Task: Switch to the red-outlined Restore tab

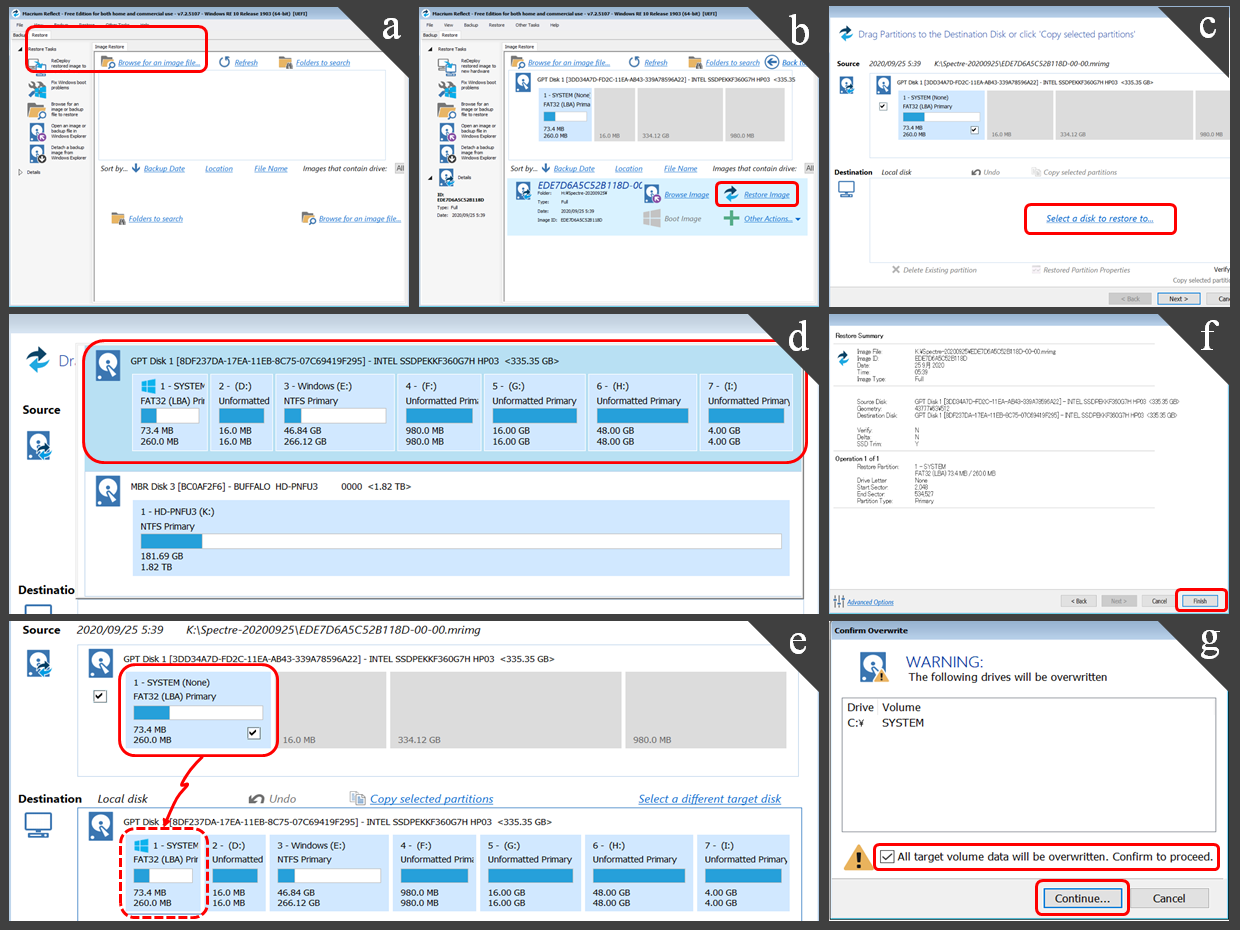Action: (40, 35)
